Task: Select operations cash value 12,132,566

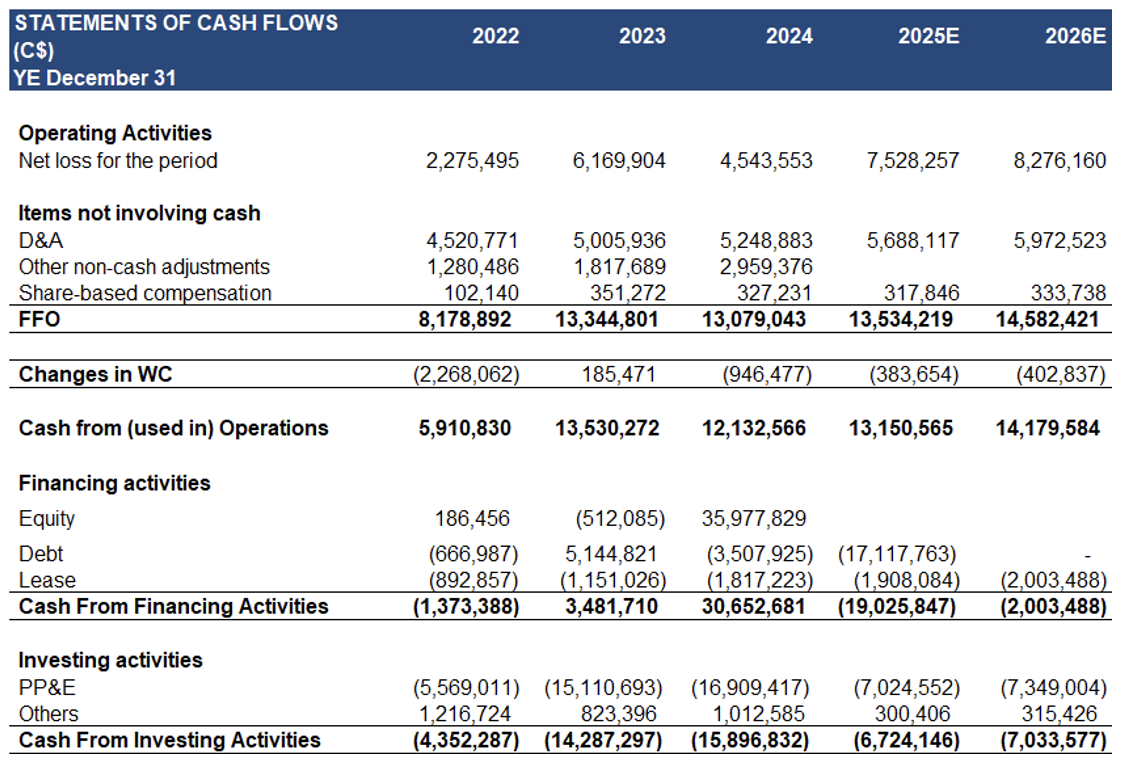Action: tap(753, 428)
